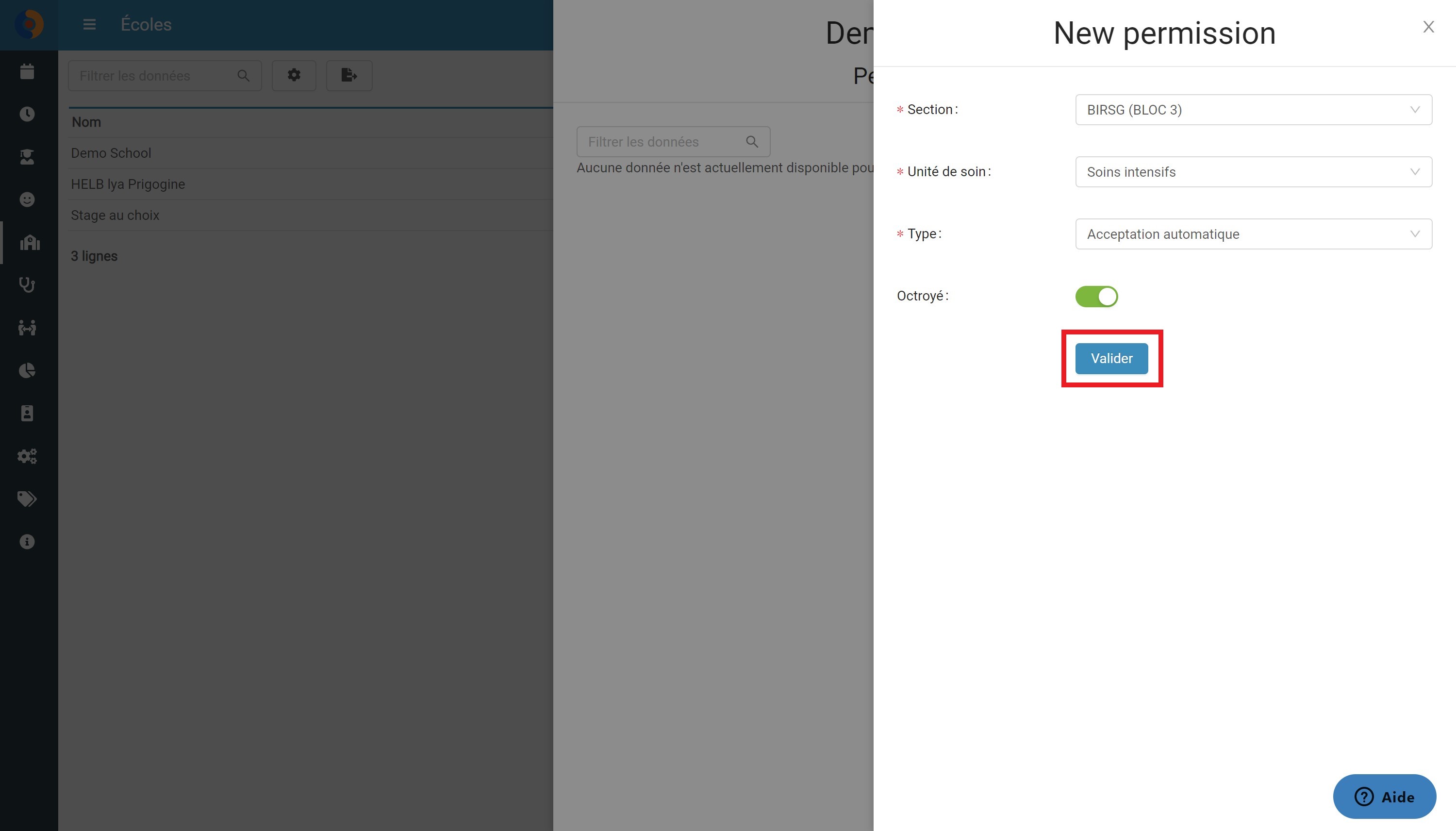This screenshot has height=831, width=1456.
Task: Click the Valider button
Action: (x=1111, y=358)
